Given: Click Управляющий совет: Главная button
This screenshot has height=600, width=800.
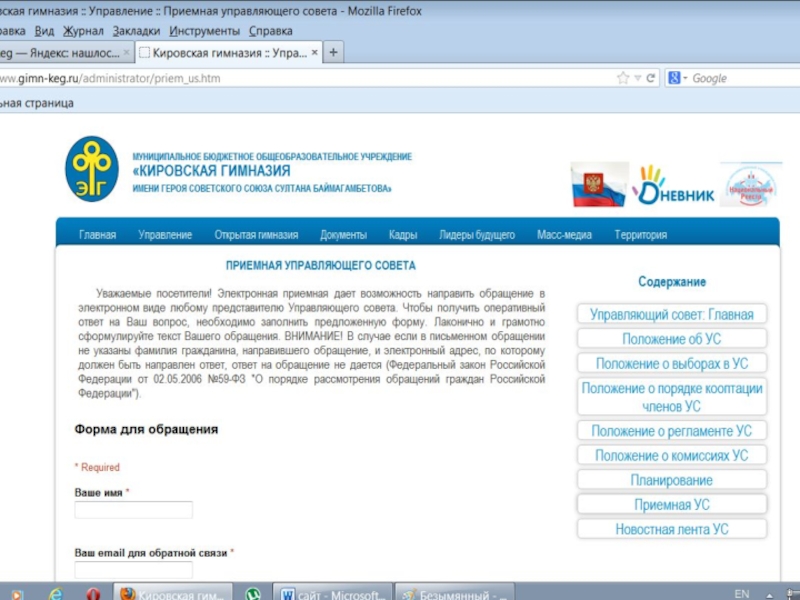Looking at the screenshot, I should [672, 314].
